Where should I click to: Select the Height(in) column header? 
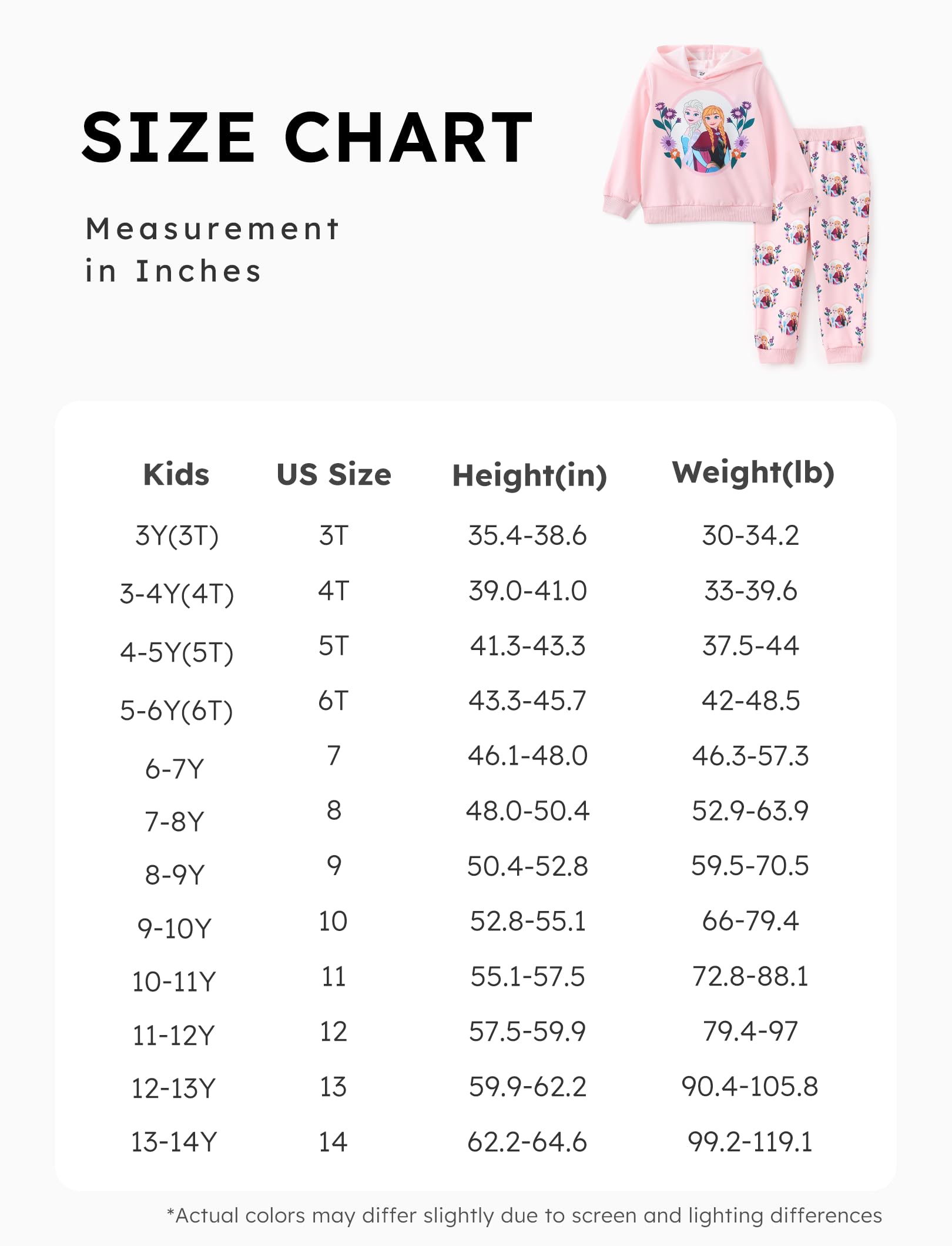tap(529, 475)
